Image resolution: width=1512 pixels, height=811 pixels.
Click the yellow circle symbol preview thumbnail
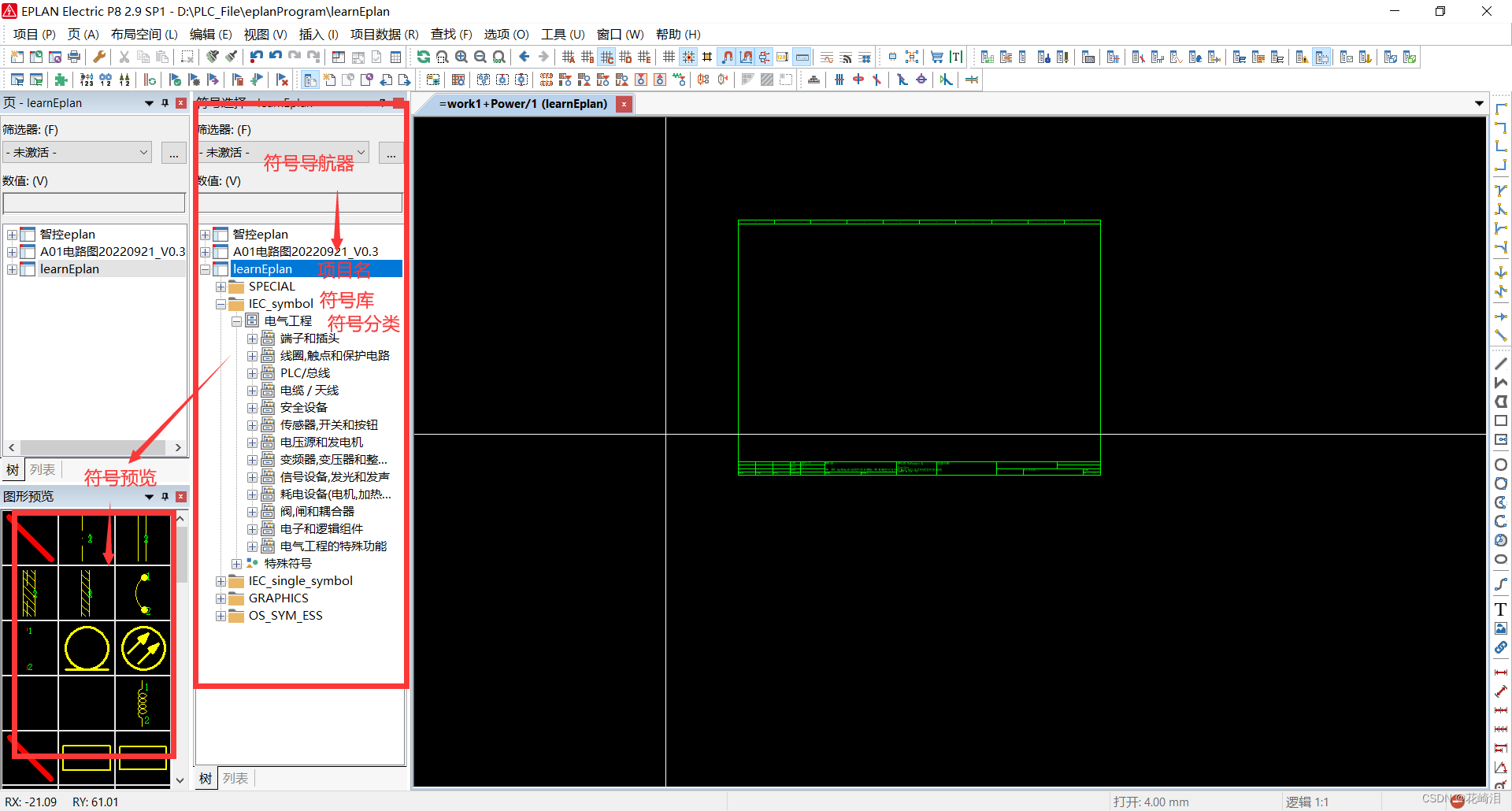point(87,648)
